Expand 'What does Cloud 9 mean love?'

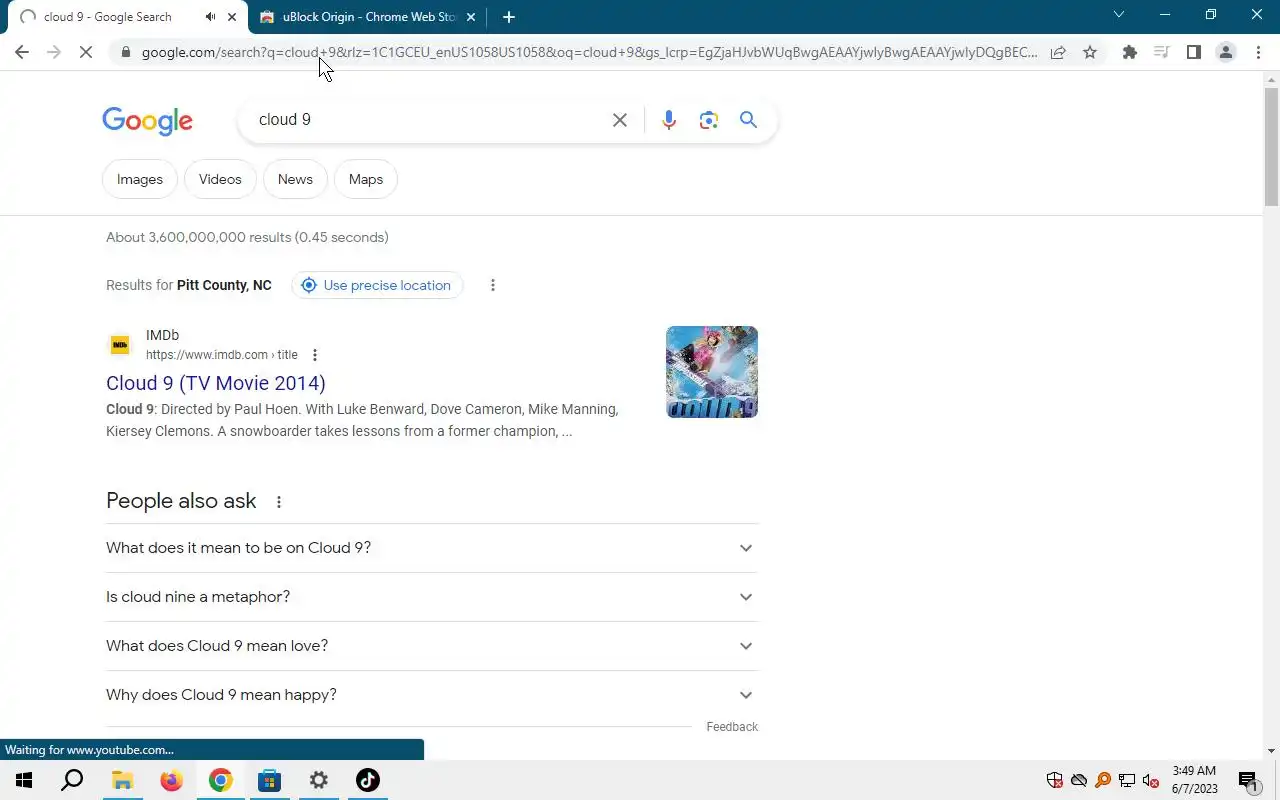[x=432, y=646]
